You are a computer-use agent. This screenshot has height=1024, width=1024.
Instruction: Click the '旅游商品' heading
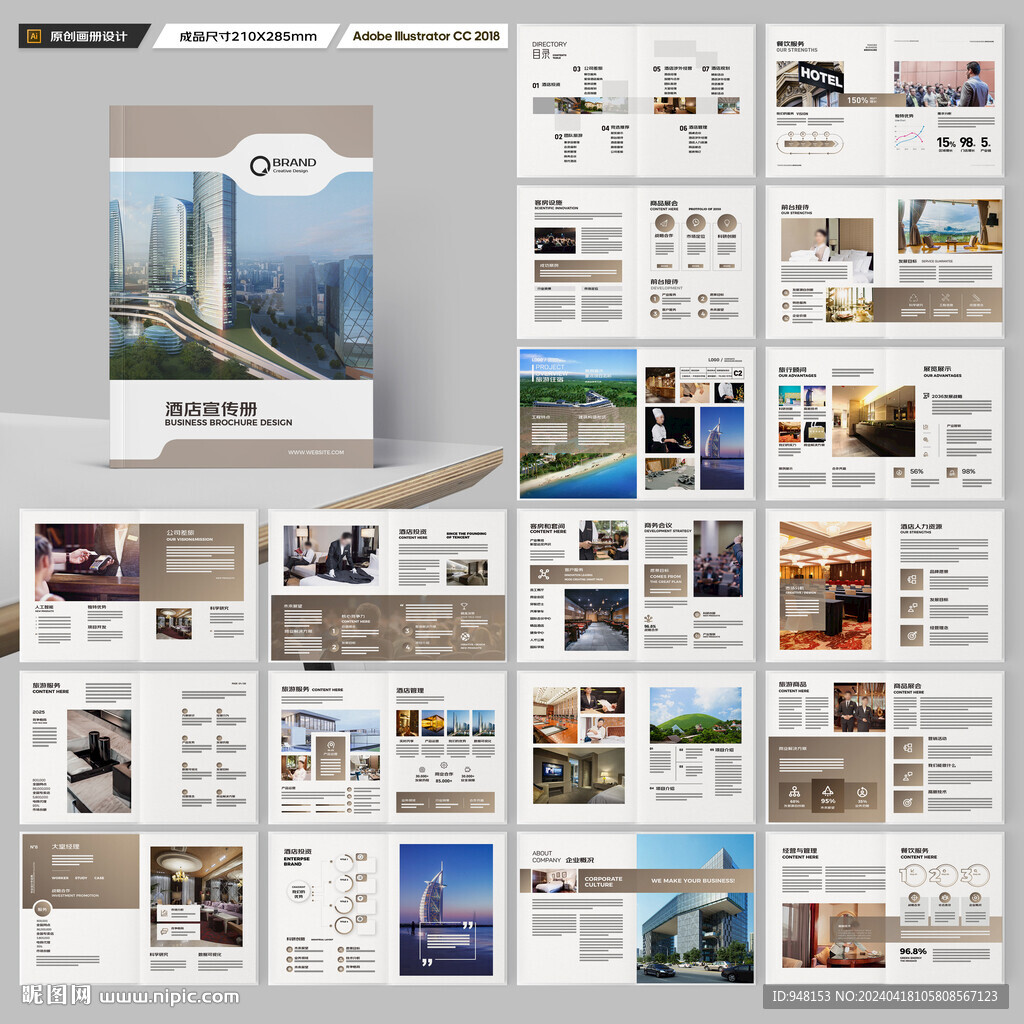coord(792,684)
